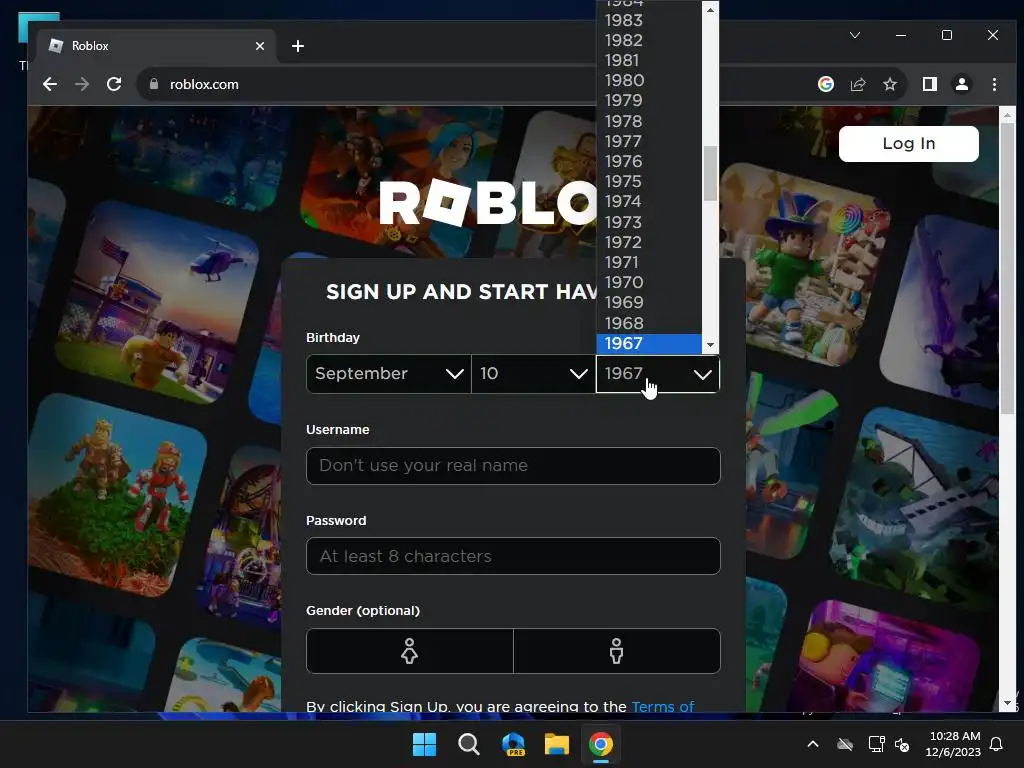Open the birthday day dropdown

[533, 374]
